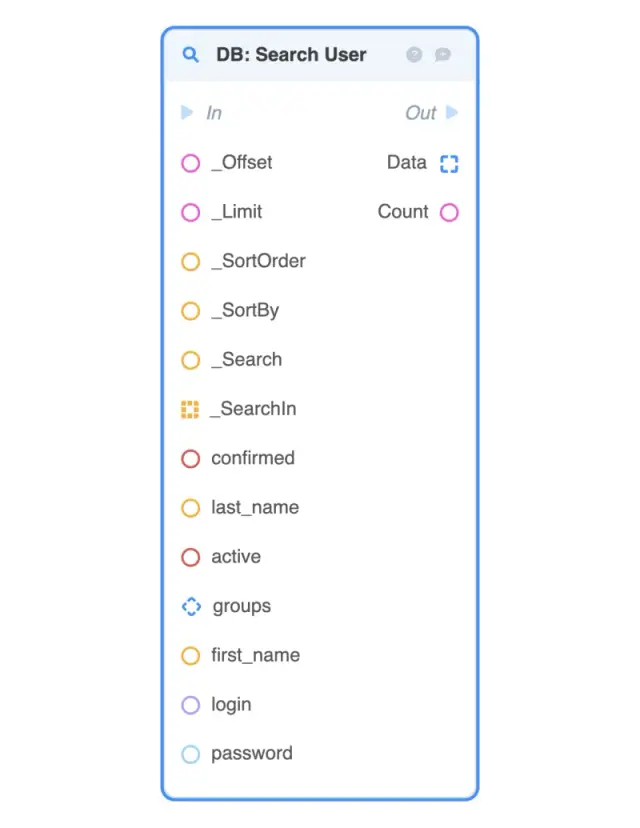The height and width of the screenshot is (828, 640).
Task: Select the _SearchIn grid array port
Action: [x=190, y=409]
